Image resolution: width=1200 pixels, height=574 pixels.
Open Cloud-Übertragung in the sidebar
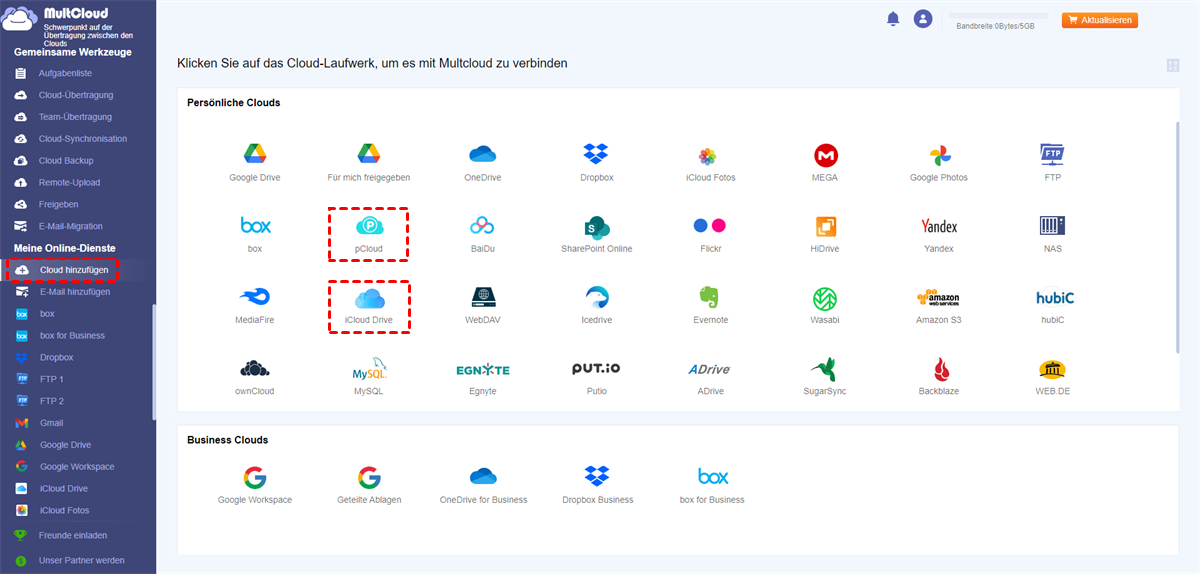point(77,95)
